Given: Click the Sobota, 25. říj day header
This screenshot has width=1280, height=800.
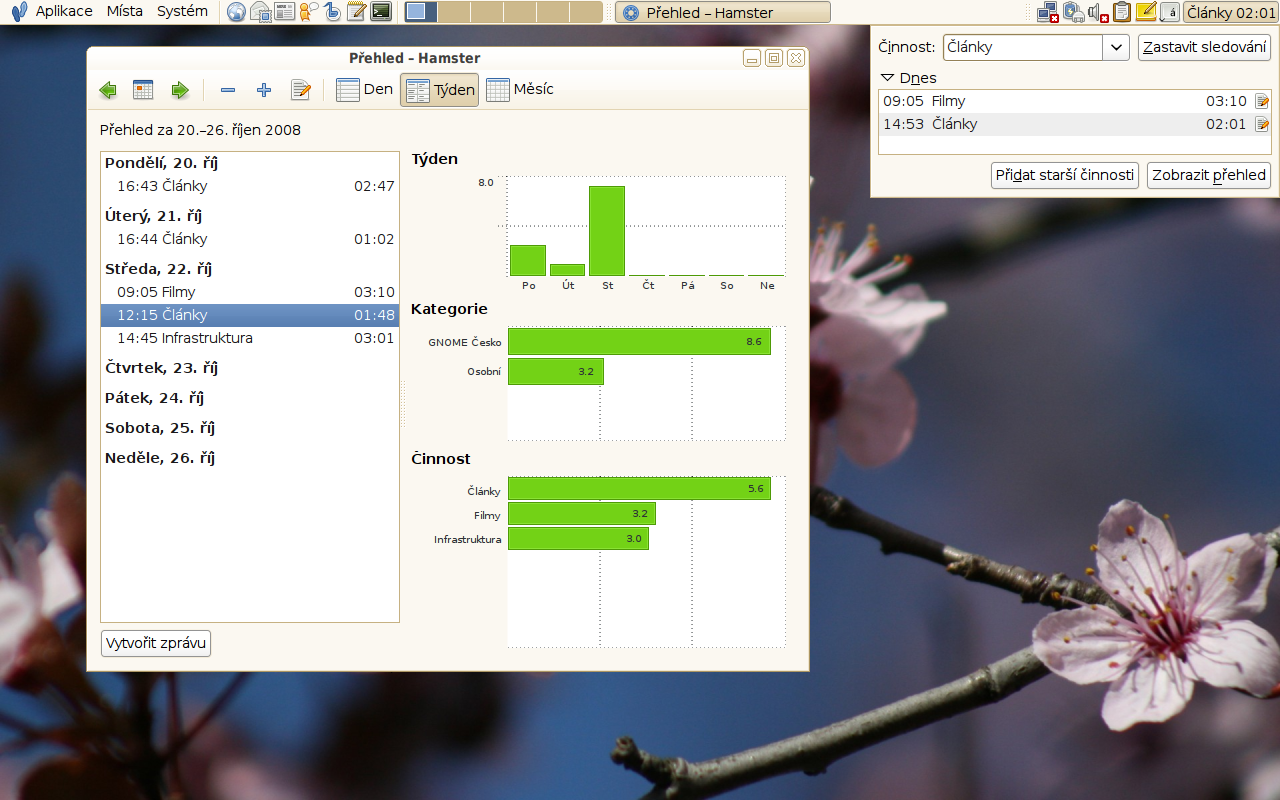Looking at the screenshot, I should click(x=160, y=428).
